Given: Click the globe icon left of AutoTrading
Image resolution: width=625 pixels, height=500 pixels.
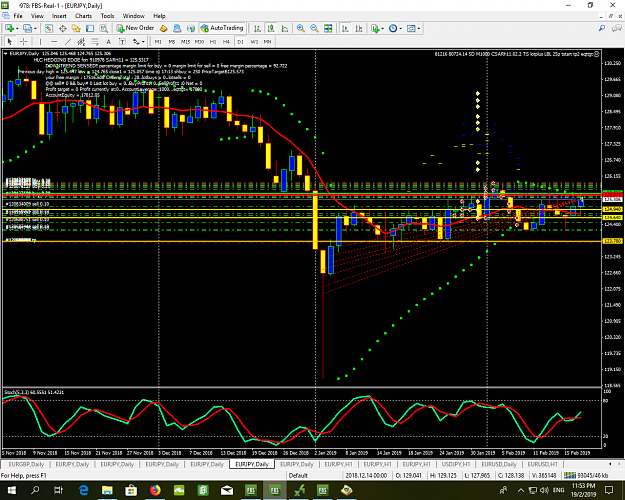Looking at the screenshot, I should click(x=191, y=28).
